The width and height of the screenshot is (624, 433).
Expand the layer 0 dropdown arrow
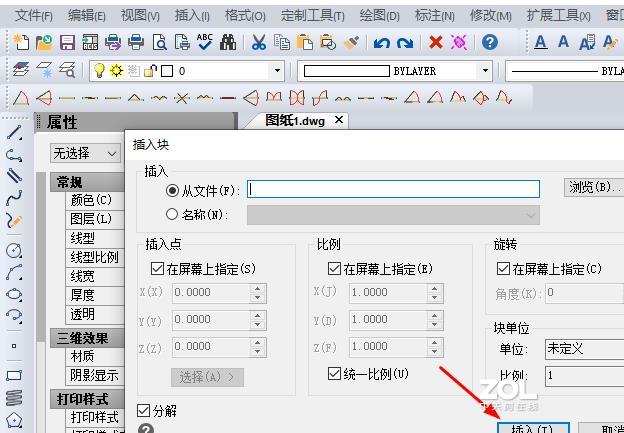(277, 71)
